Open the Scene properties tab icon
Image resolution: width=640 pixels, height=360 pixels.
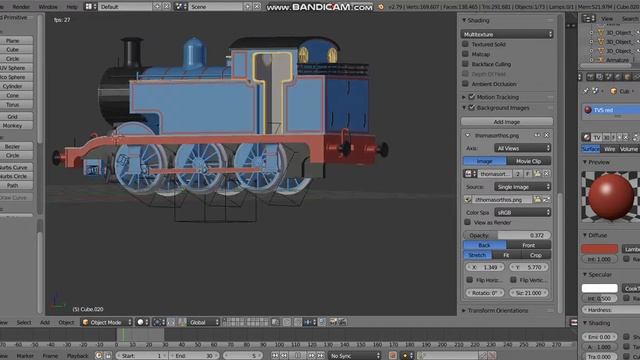(x=609, y=77)
